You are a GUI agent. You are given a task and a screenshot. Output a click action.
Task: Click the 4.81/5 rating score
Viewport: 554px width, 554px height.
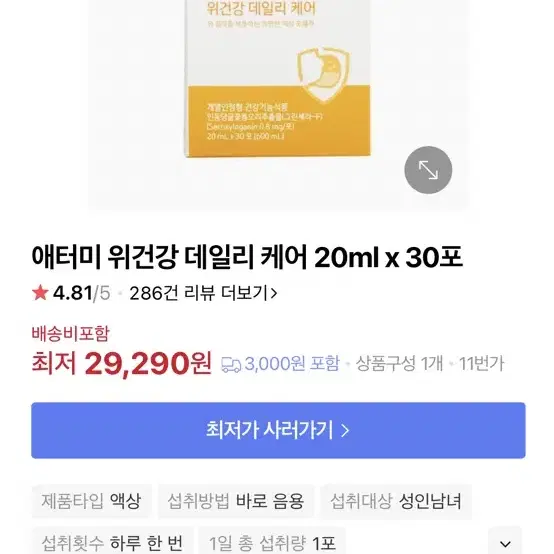click(x=81, y=293)
